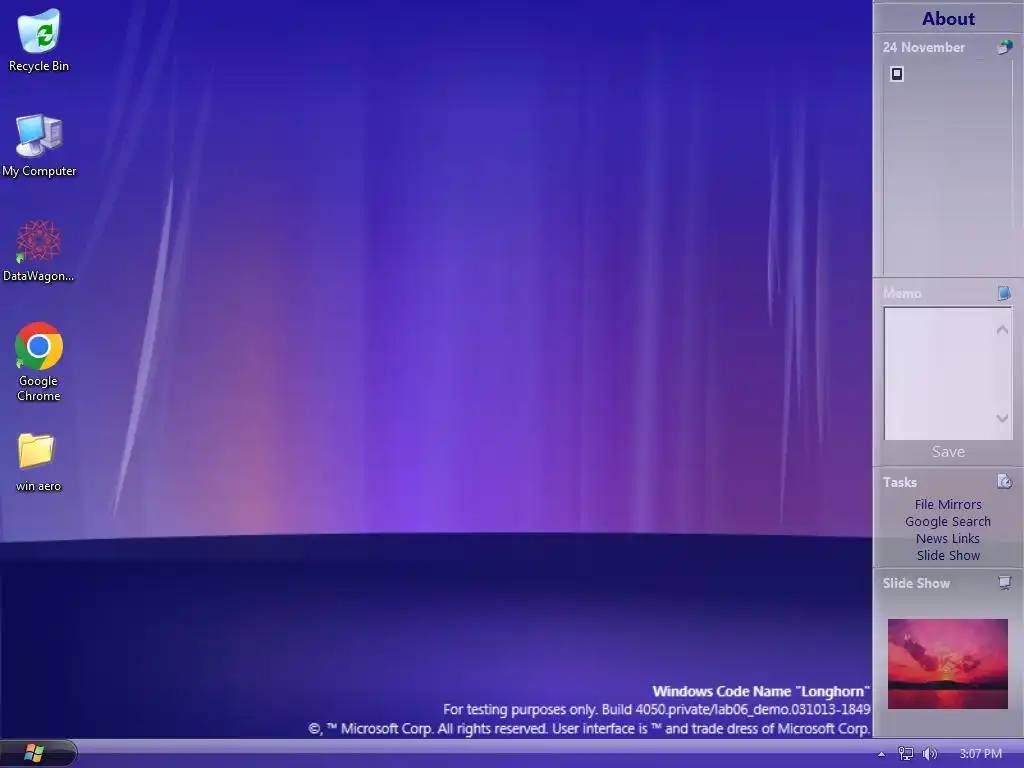Click the Tasks panel icon
The width and height of the screenshot is (1024, 768).
click(x=1004, y=482)
